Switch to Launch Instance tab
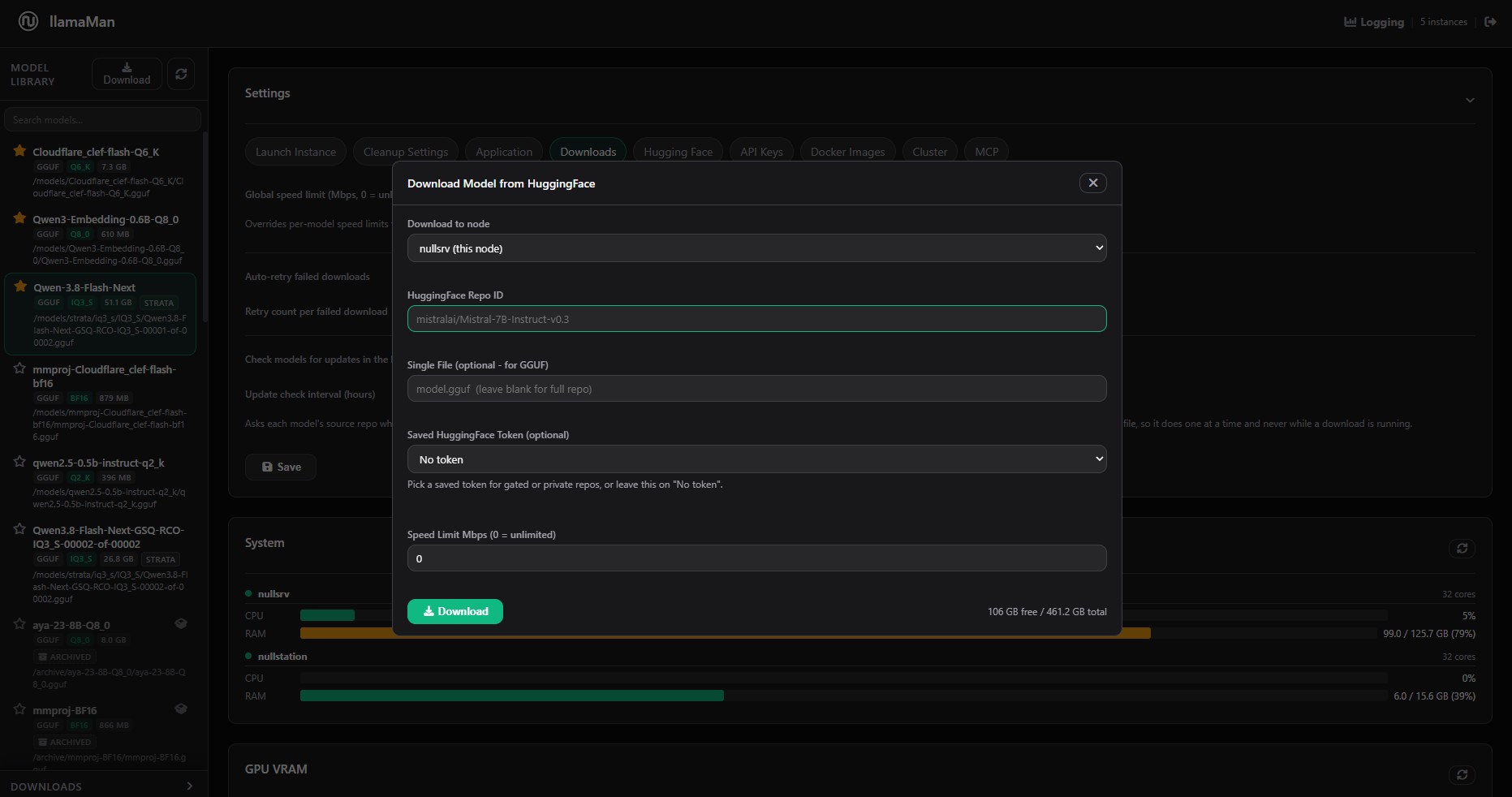Image resolution: width=1512 pixels, height=797 pixels. (x=295, y=152)
